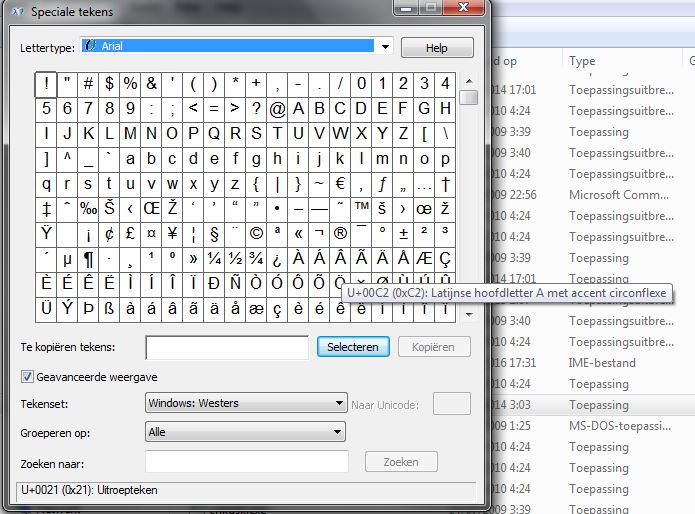Select the registered trademark symbol
This screenshot has height=514, width=695.
[x=340, y=234]
